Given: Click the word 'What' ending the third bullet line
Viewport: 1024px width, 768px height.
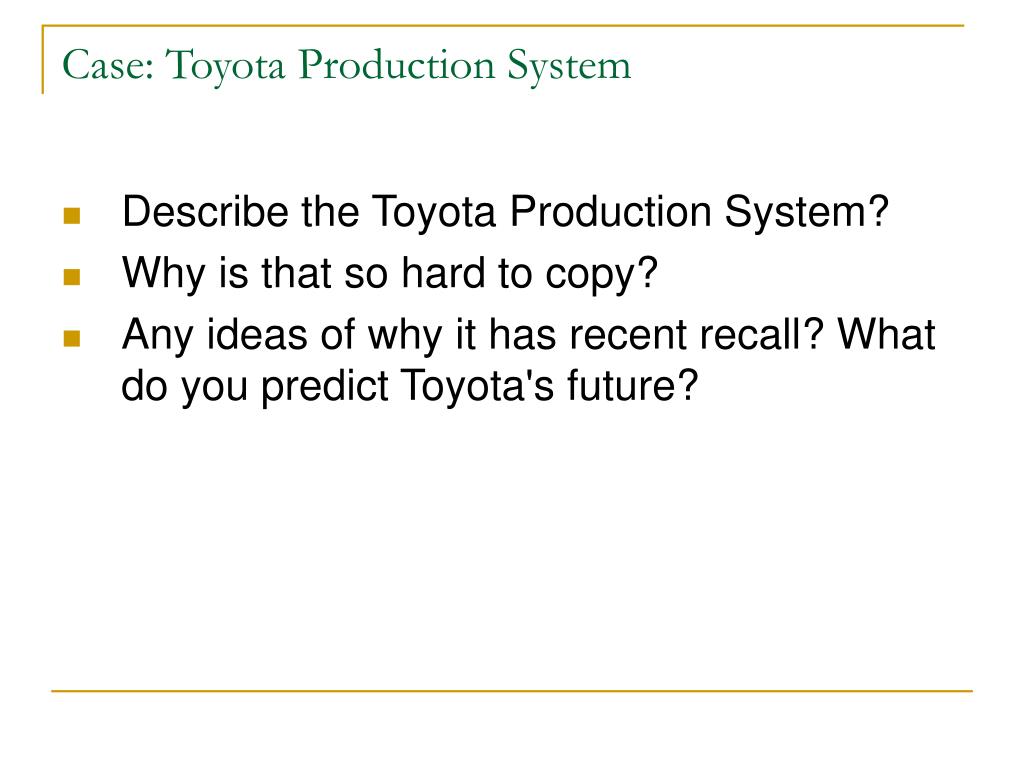Looking at the screenshot, I should [x=887, y=334].
